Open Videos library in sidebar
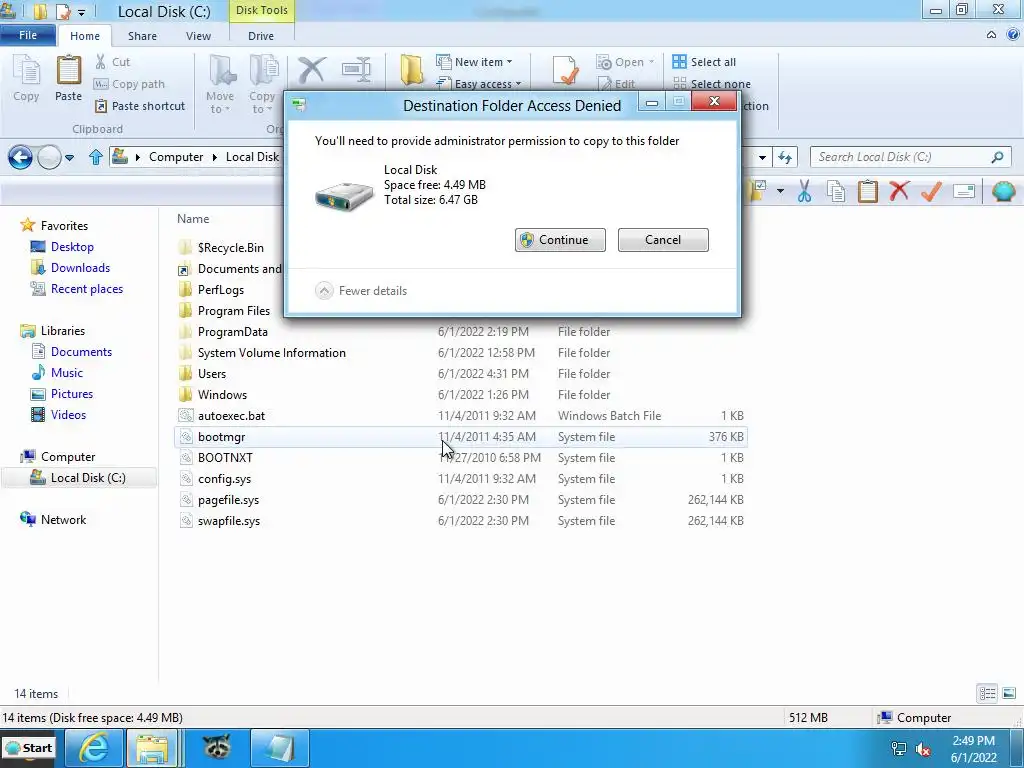 click(x=59, y=415)
